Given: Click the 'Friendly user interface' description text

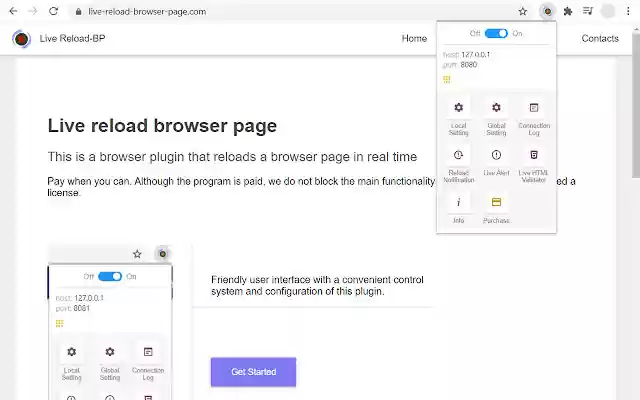Looking at the screenshot, I should click(317, 285).
